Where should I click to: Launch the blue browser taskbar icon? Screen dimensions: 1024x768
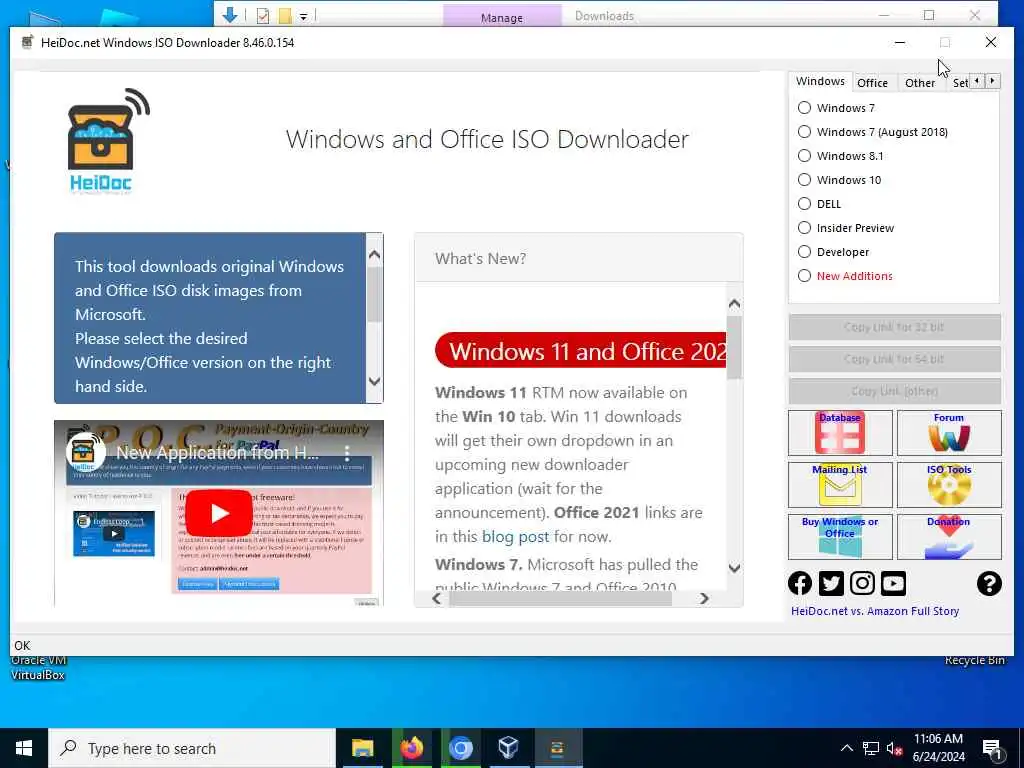pyautogui.click(x=460, y=748)
